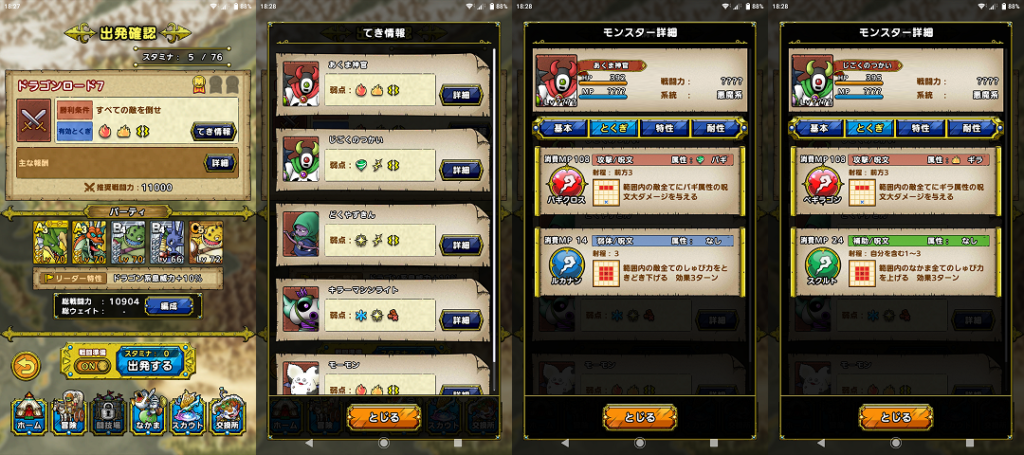Open 詳細 for キラーマシンライト

461,320
